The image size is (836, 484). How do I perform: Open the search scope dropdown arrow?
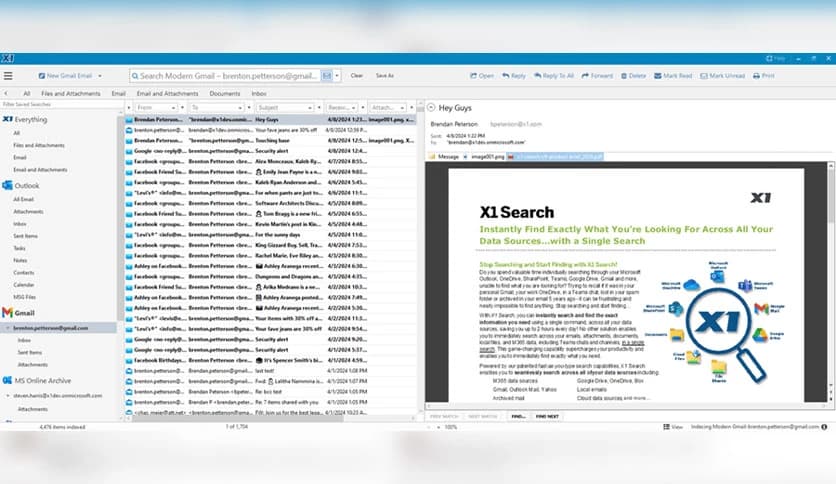click(x=337, y=76)
